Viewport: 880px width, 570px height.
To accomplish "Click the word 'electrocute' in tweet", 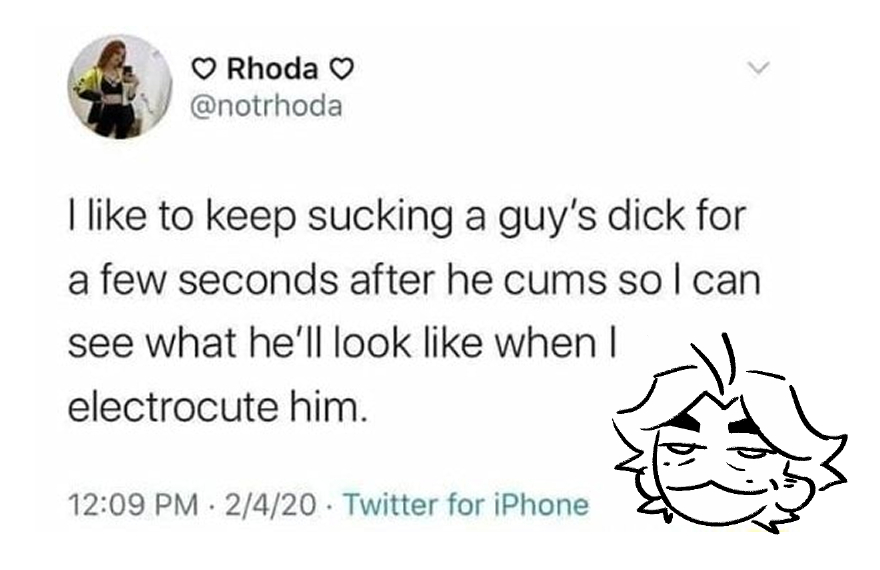I will [172, 406].
